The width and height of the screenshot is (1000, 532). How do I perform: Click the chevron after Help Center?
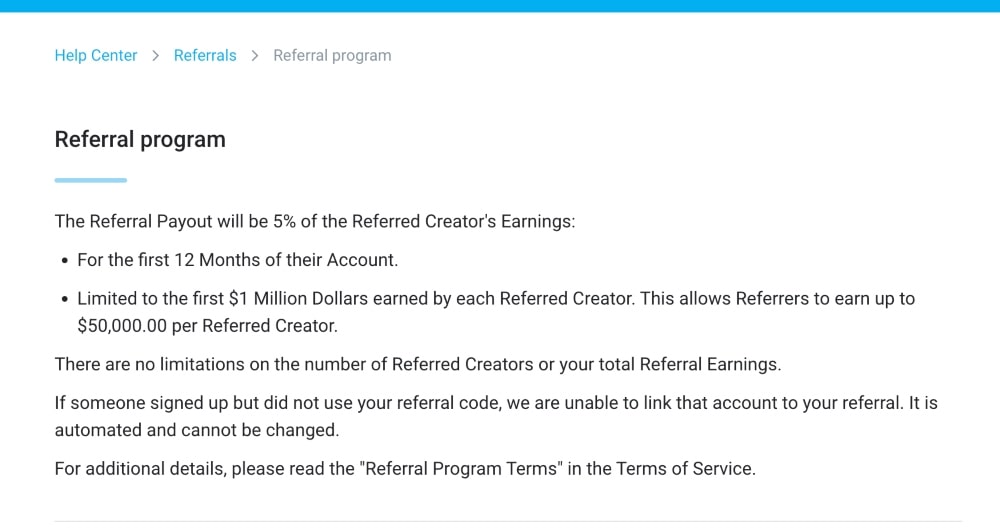coord(155,56)
